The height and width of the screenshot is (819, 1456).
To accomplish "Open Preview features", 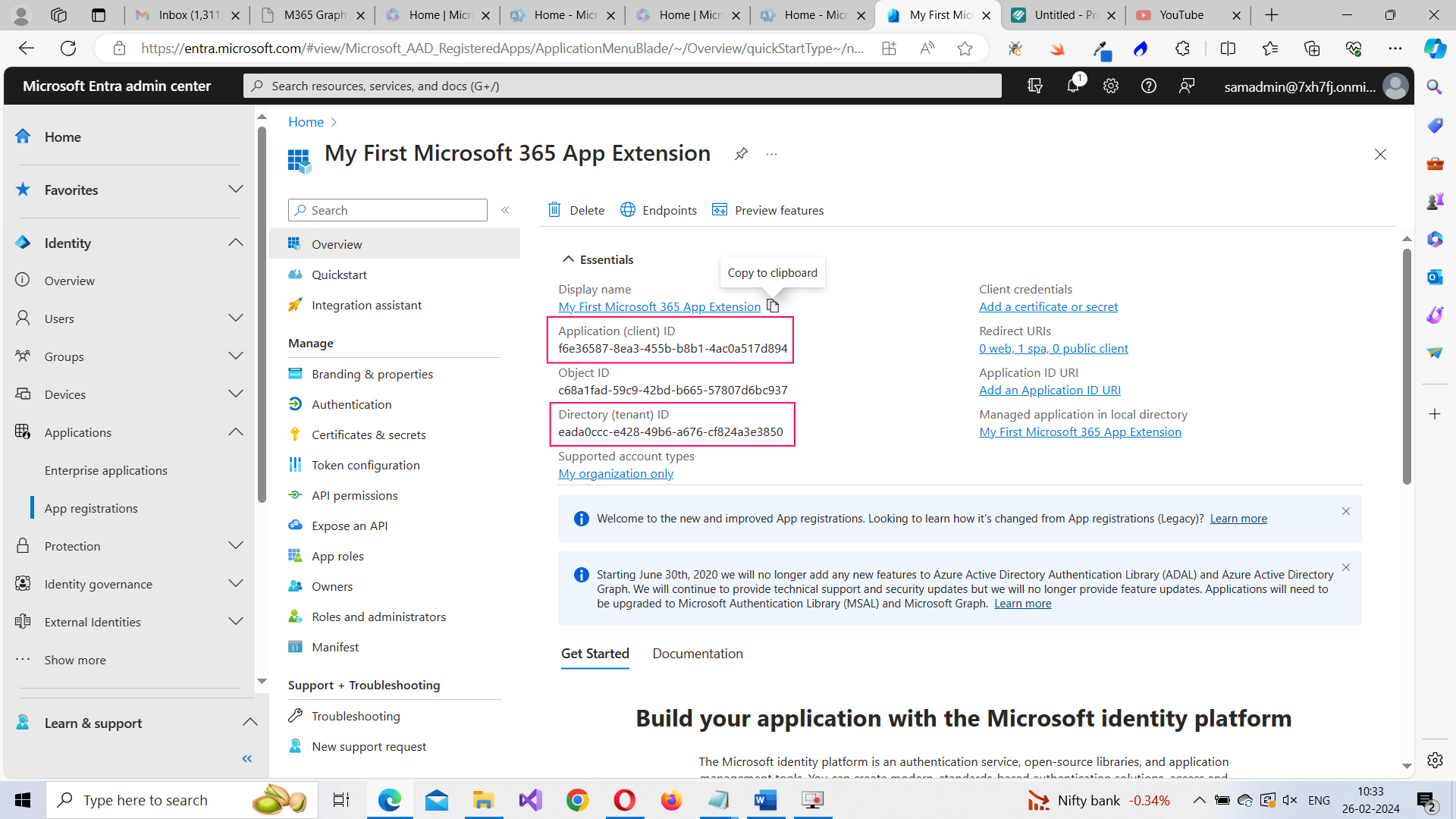I will click(767, 210).
